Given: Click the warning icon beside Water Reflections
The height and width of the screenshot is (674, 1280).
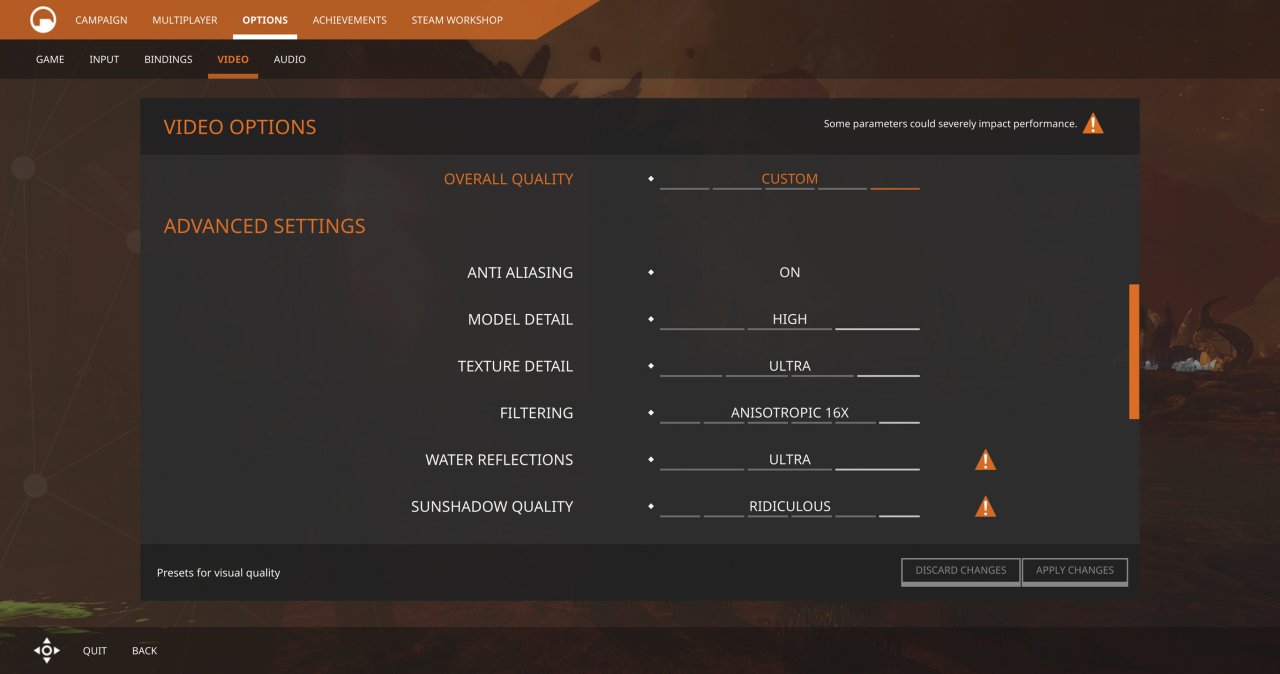Looking at the screenshot, I should tap(985, 460).
